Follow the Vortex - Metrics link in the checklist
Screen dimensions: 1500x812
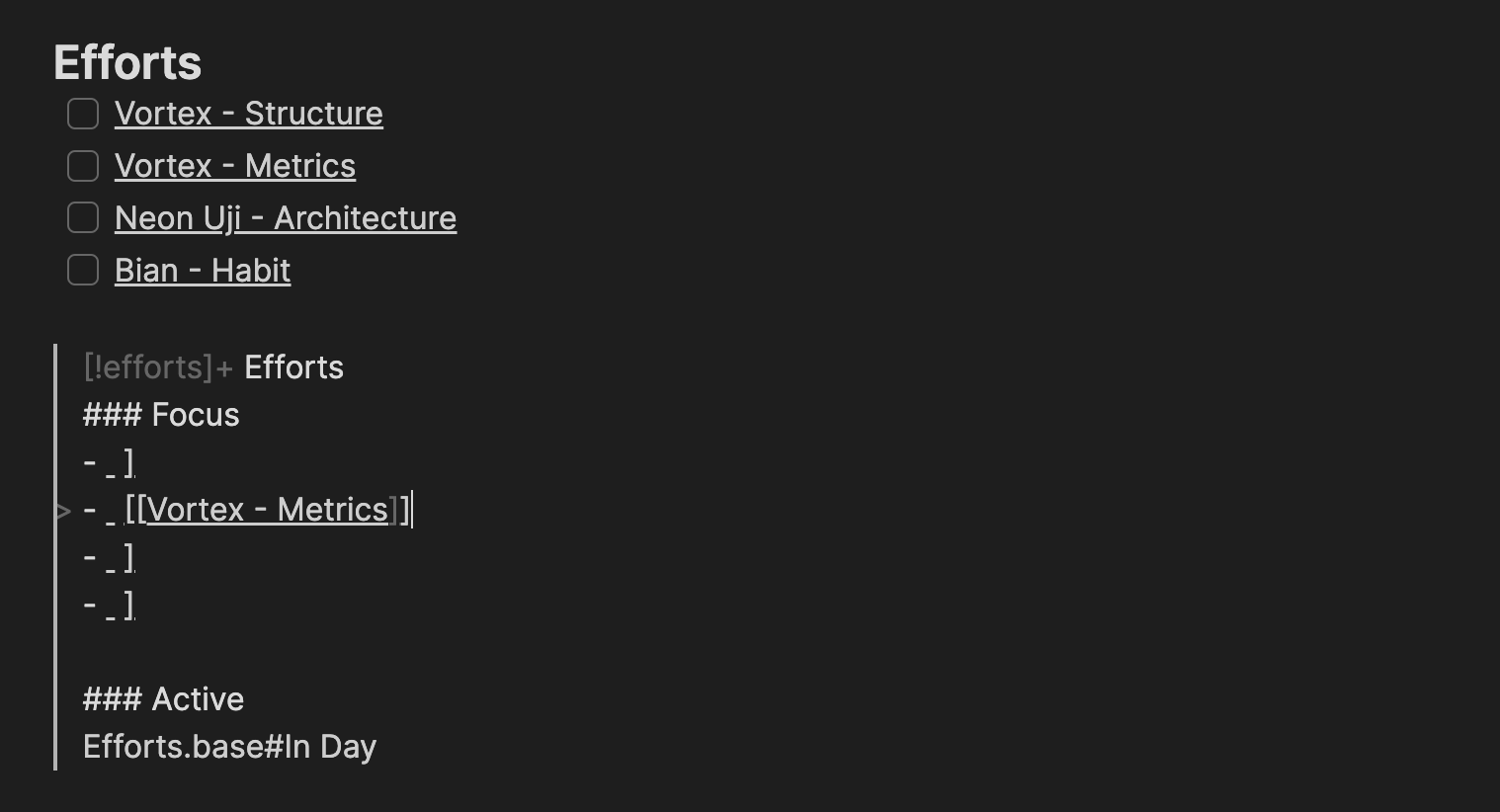point(234,166)
